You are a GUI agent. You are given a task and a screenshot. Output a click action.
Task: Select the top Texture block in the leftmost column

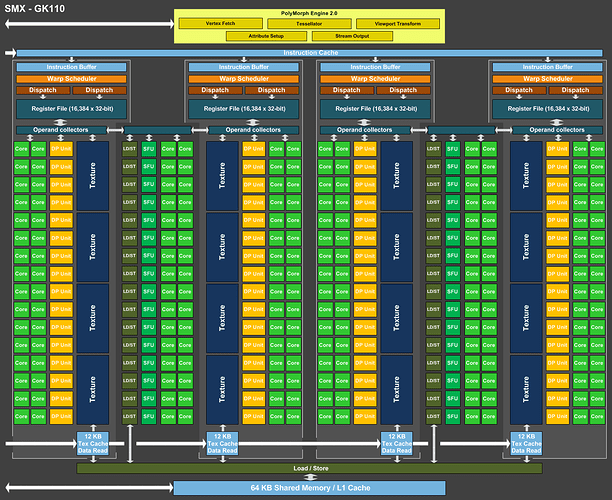(92, 175)
